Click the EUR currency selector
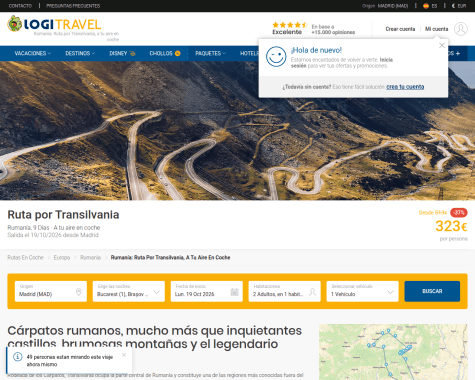The width and height of the screenshot is (475, 380). tap(459, 6)
